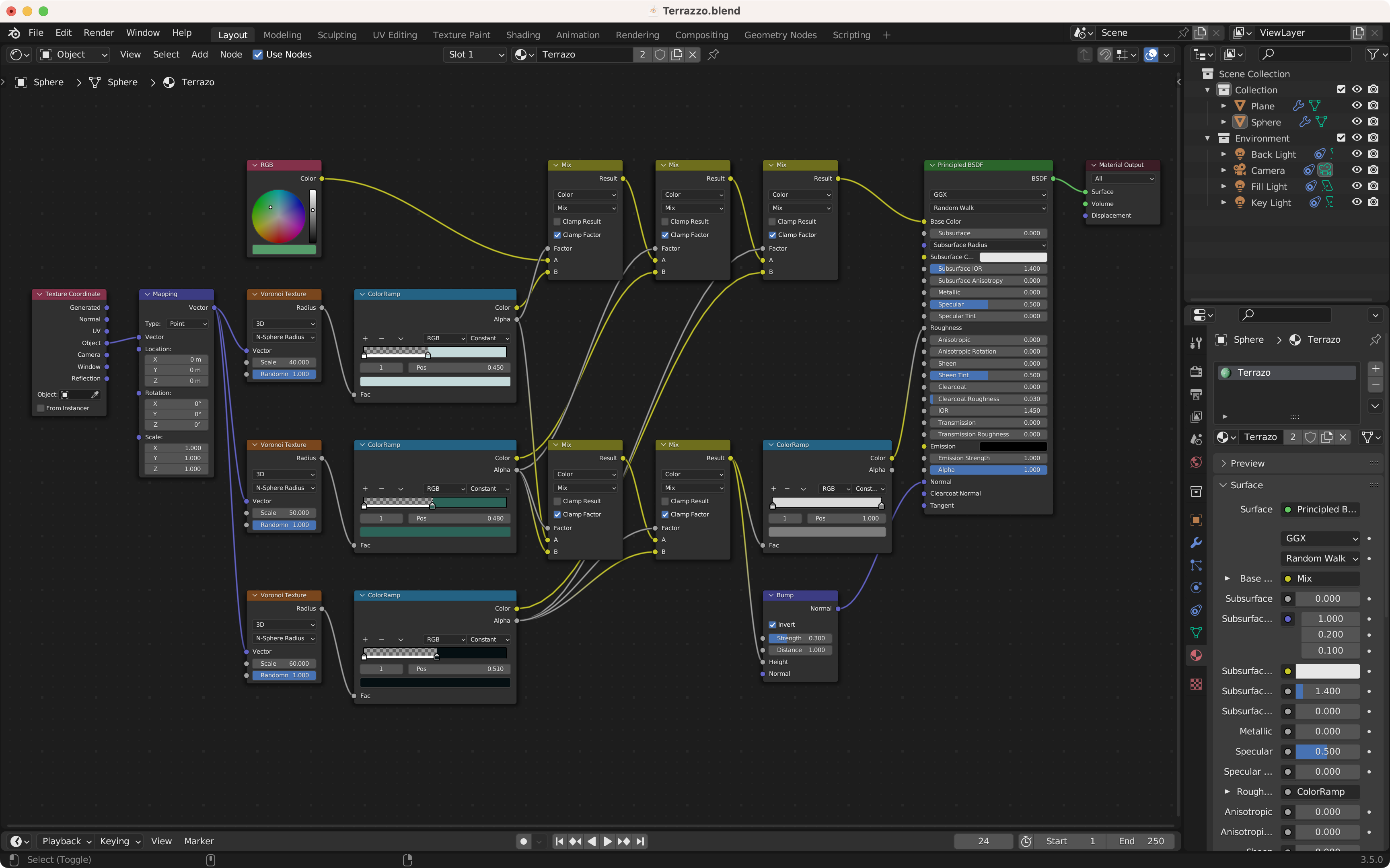Open the Render properties tab icon
Viewport: 1390px width, 868px height.
1196,372
